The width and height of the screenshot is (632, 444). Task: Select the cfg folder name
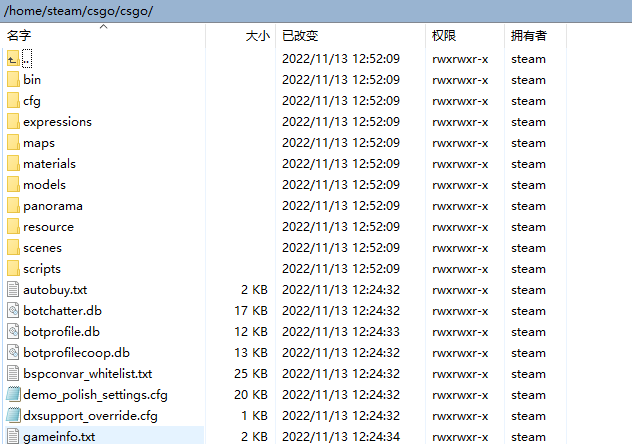click(x=32, y=101)
